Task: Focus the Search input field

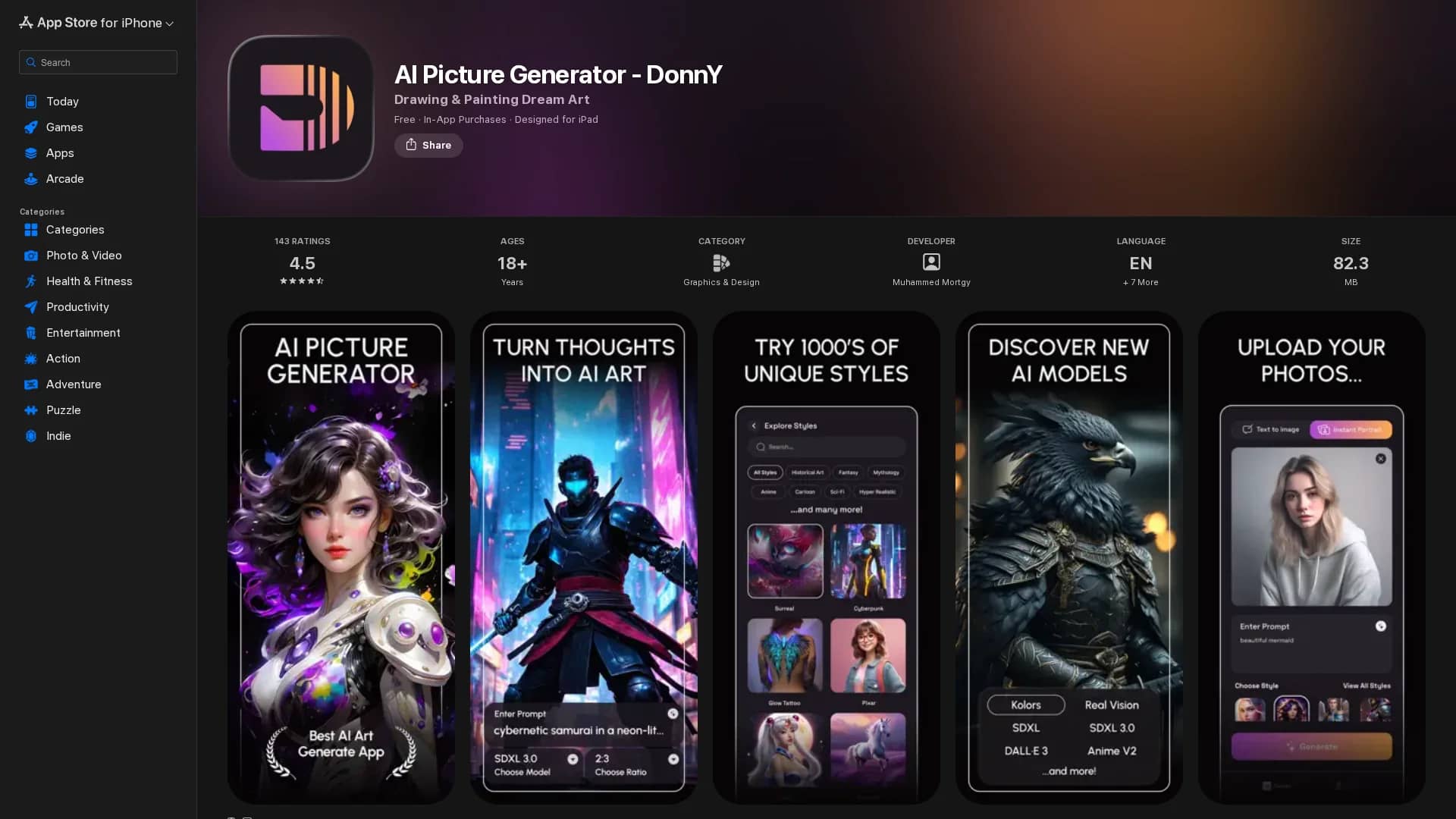Action: pos(98,62)
